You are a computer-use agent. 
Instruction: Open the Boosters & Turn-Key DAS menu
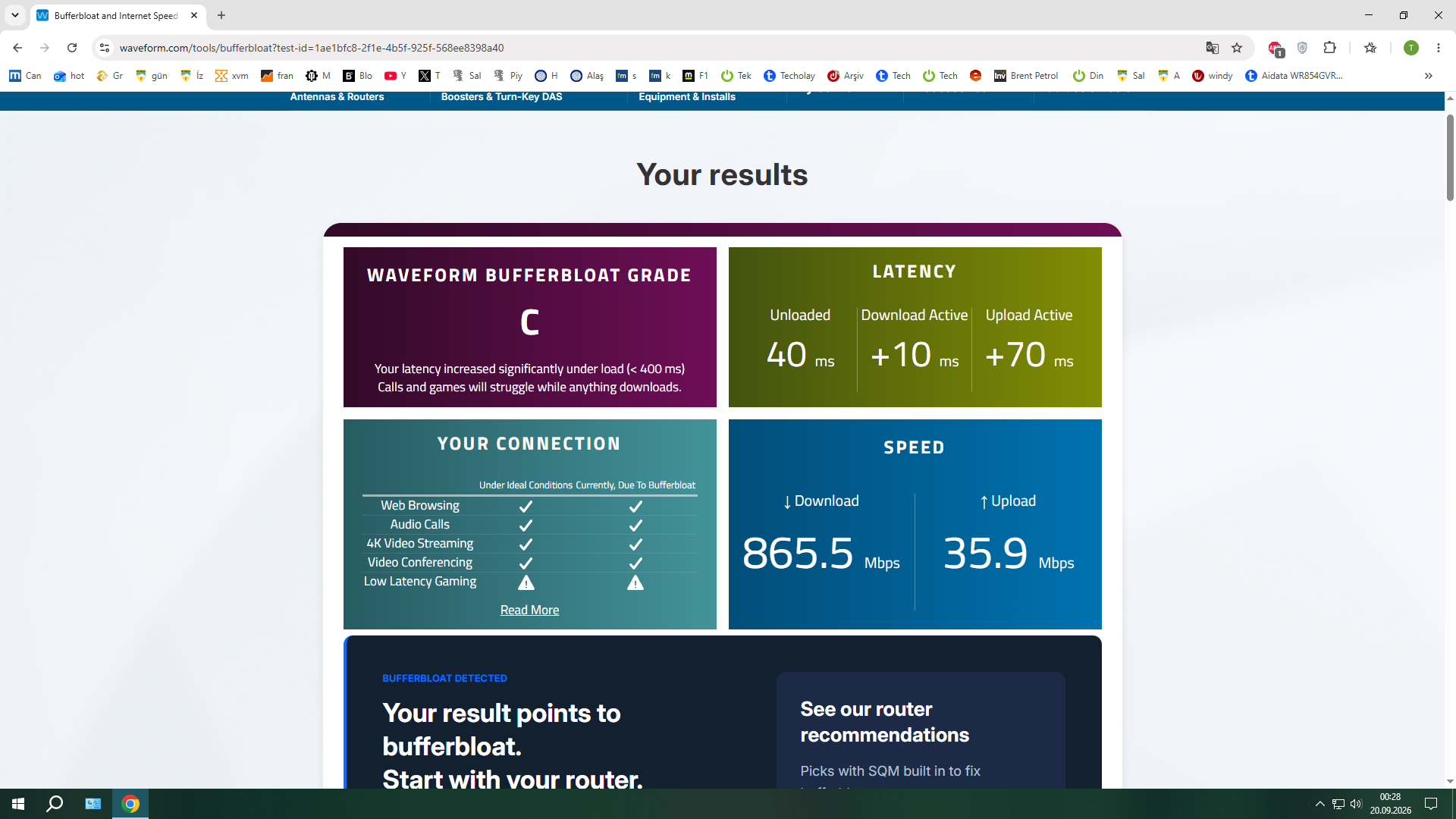[x=501, y=96]
